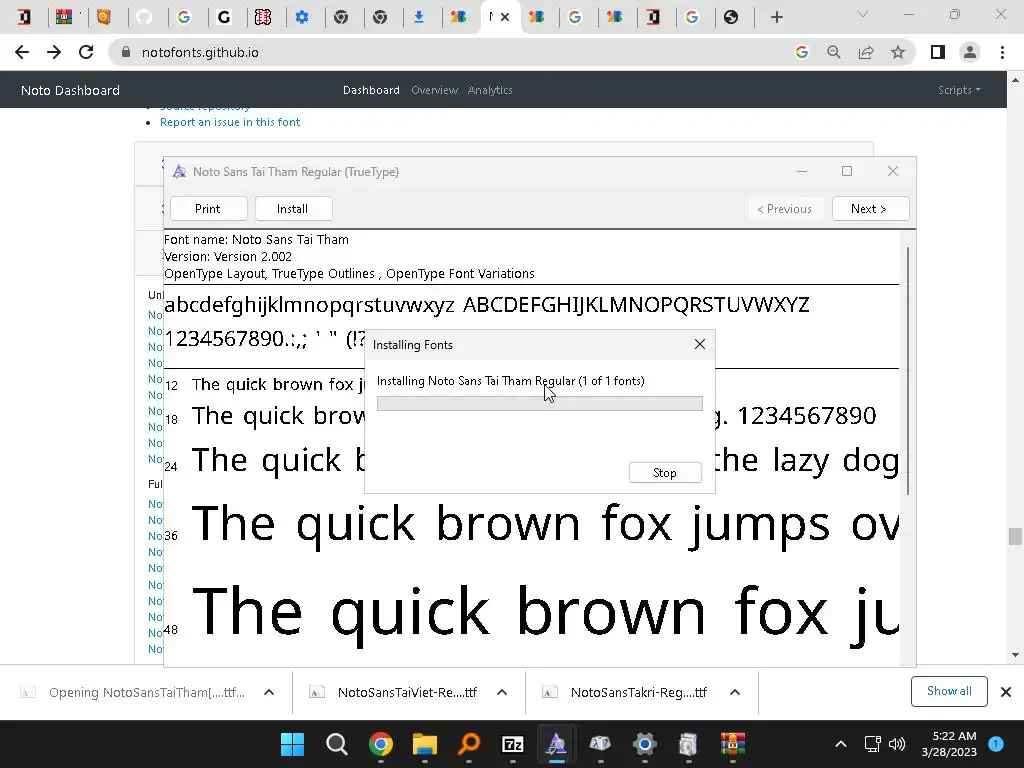Open Chrome from the taskbar
Image resolution: width=1024 pixels, height=768 pixels.
click(x=381, y=744)
